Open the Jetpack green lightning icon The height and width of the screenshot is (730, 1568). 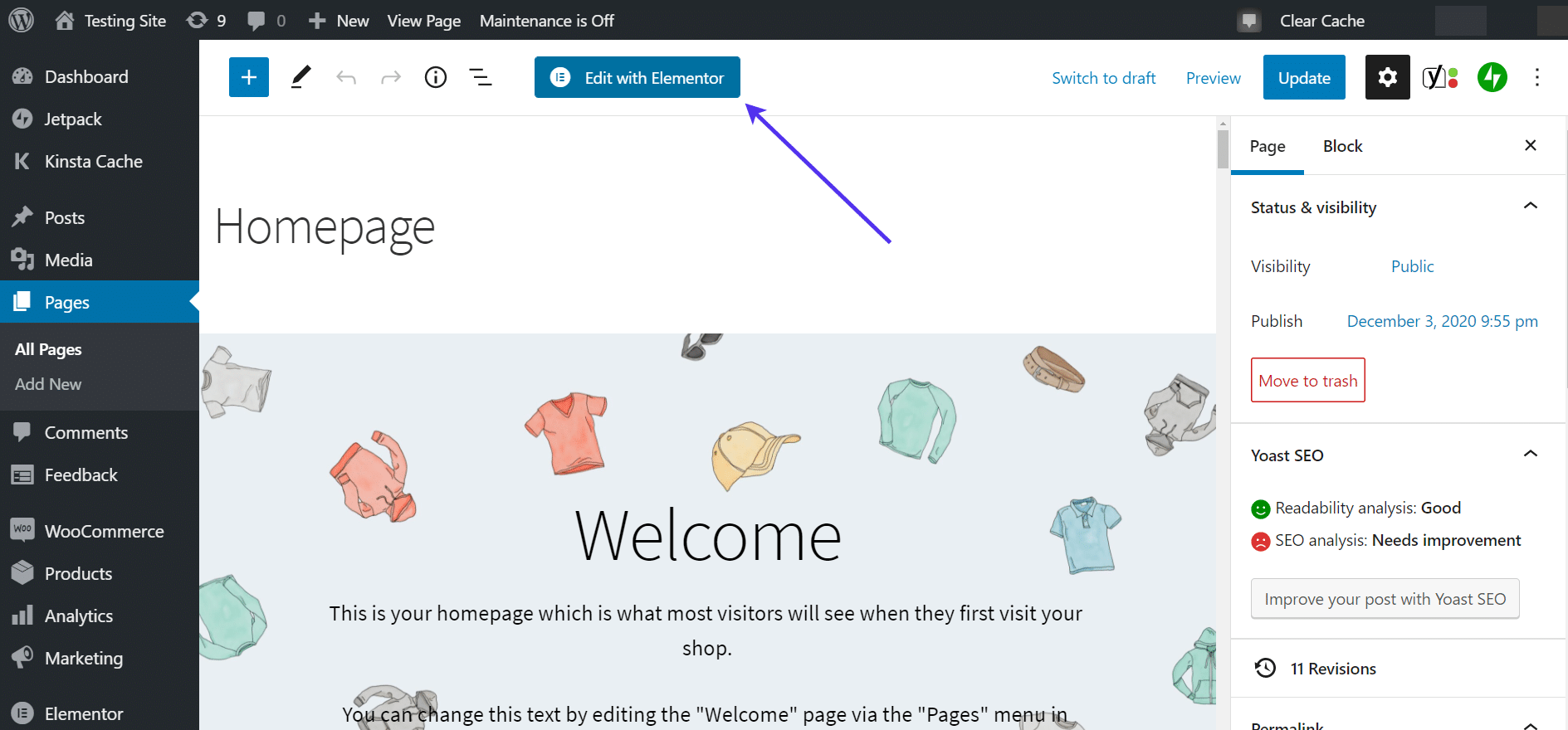coord(1492,77)
